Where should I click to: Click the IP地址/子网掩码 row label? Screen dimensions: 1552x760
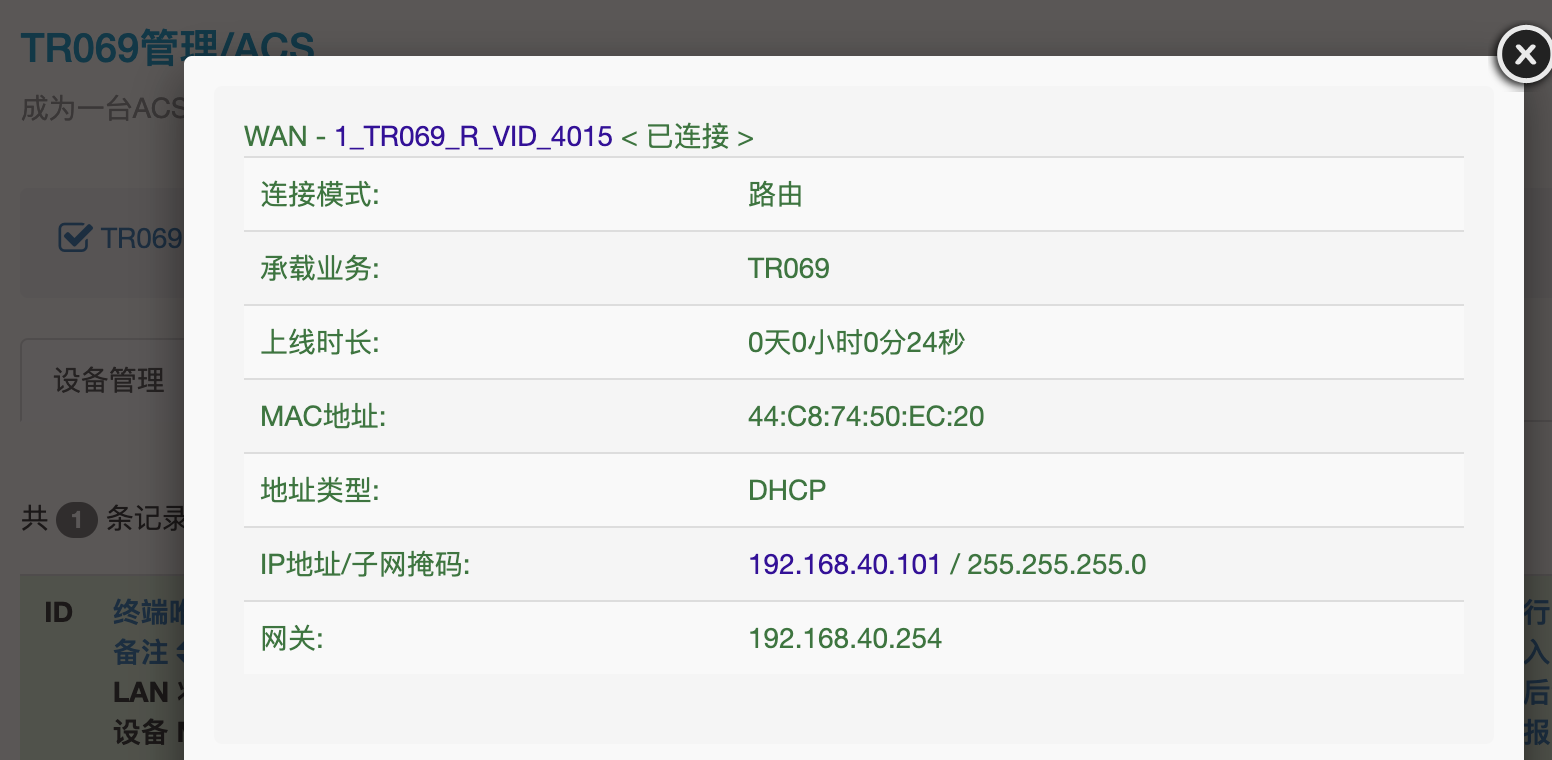click(365, 565)
